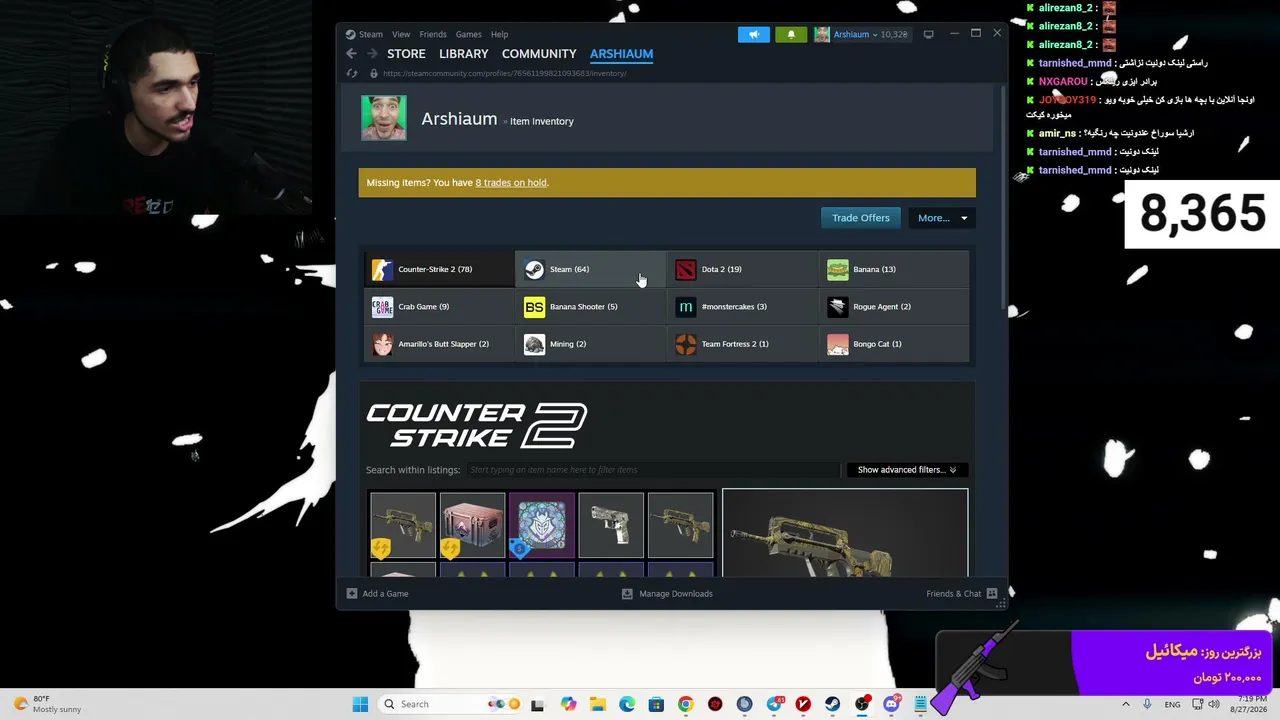Open the Steam (64) inventory tab

tap(591, 269)
